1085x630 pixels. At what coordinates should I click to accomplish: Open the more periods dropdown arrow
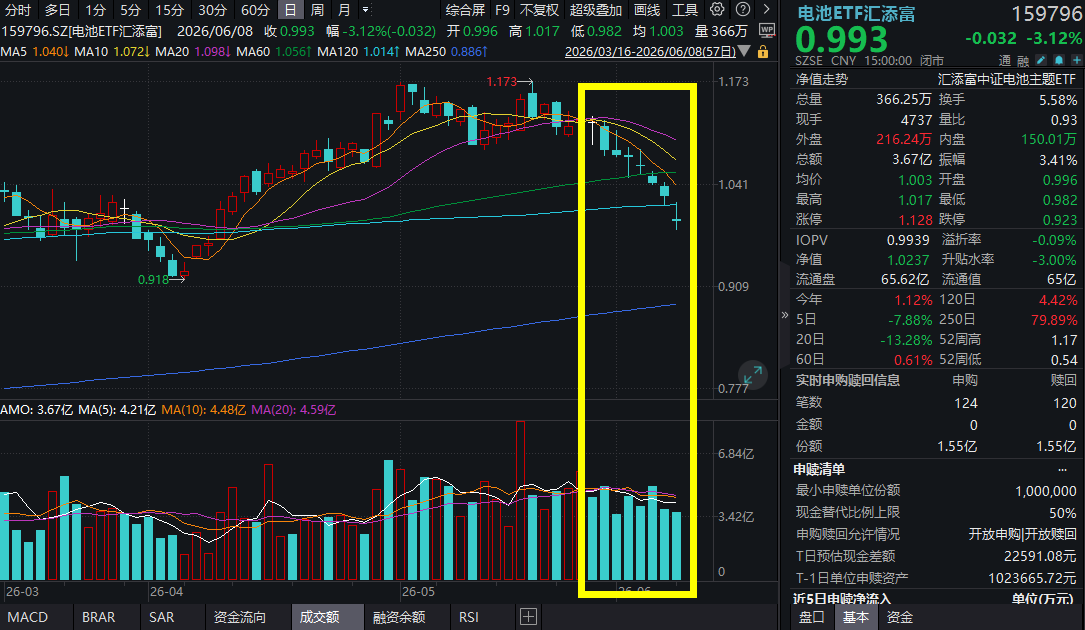click(365, 10)
